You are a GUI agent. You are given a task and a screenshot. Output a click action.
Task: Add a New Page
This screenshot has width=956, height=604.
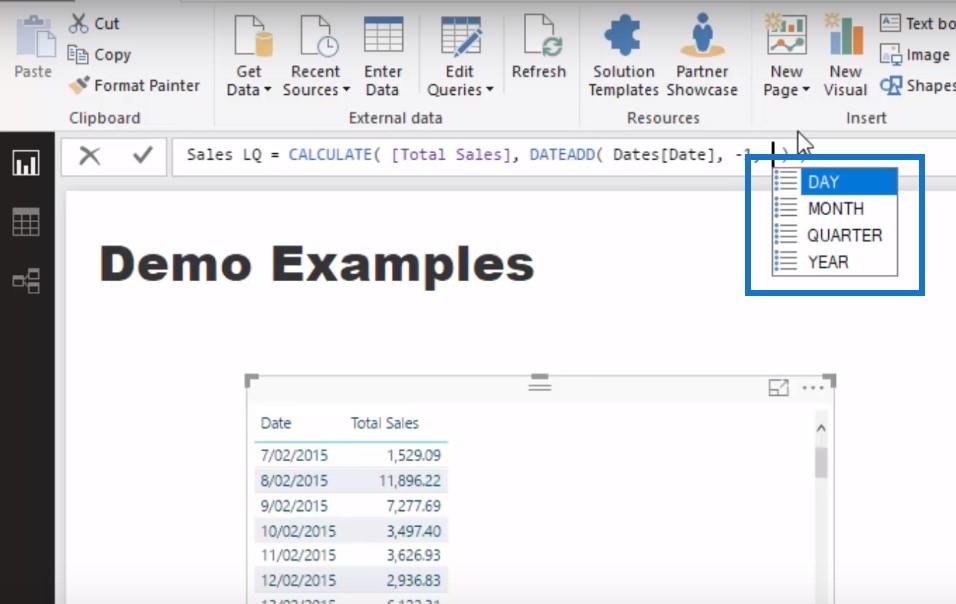[x=786, y=56]
